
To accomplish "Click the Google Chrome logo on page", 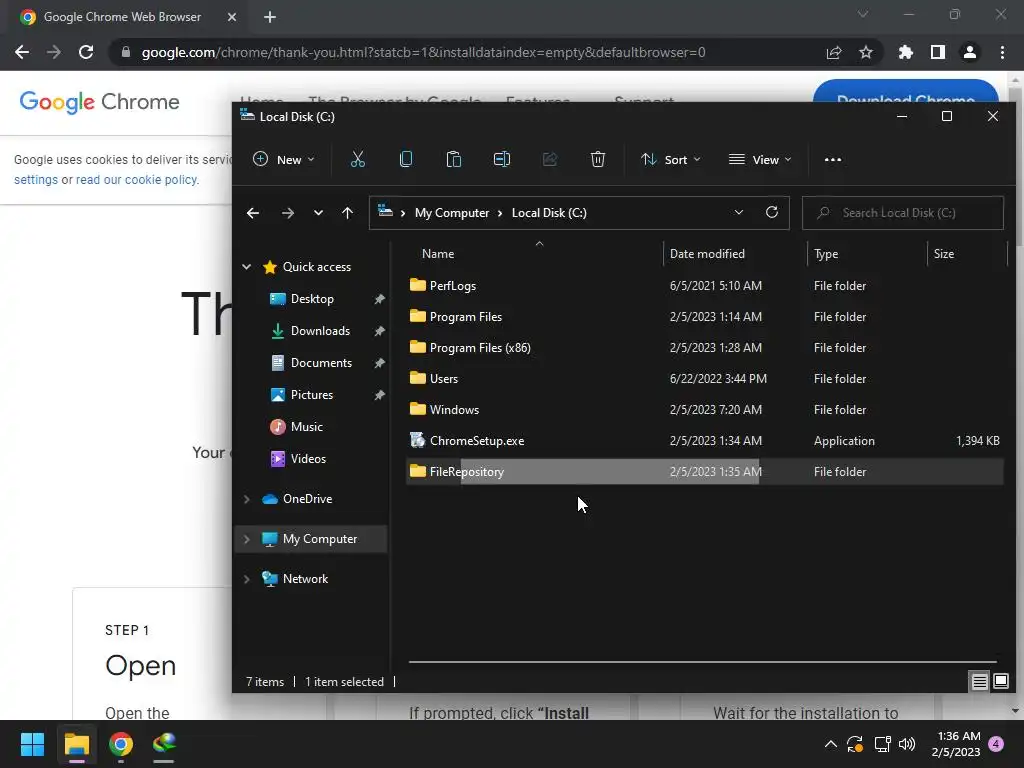I will 99,102.
